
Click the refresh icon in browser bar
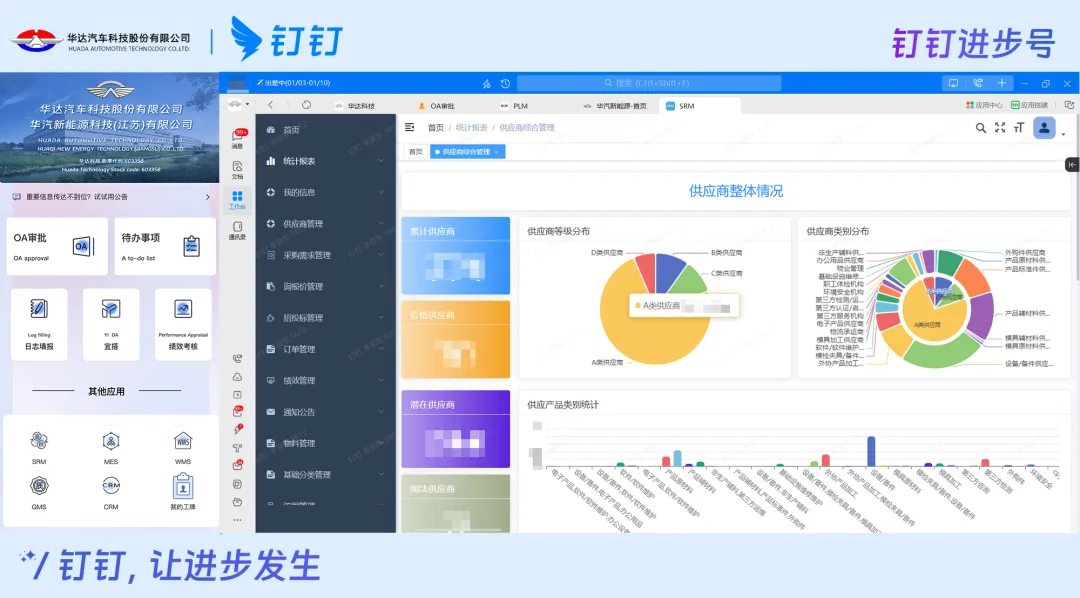click(307, 105)
